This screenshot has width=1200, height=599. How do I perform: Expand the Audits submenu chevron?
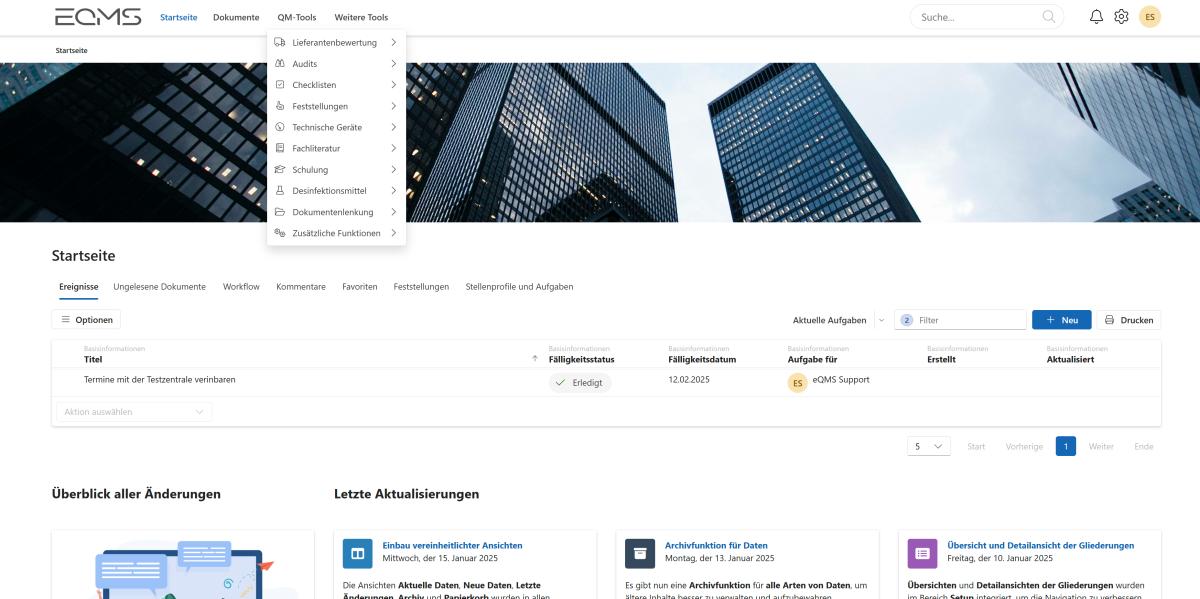[x=394, y=64]
